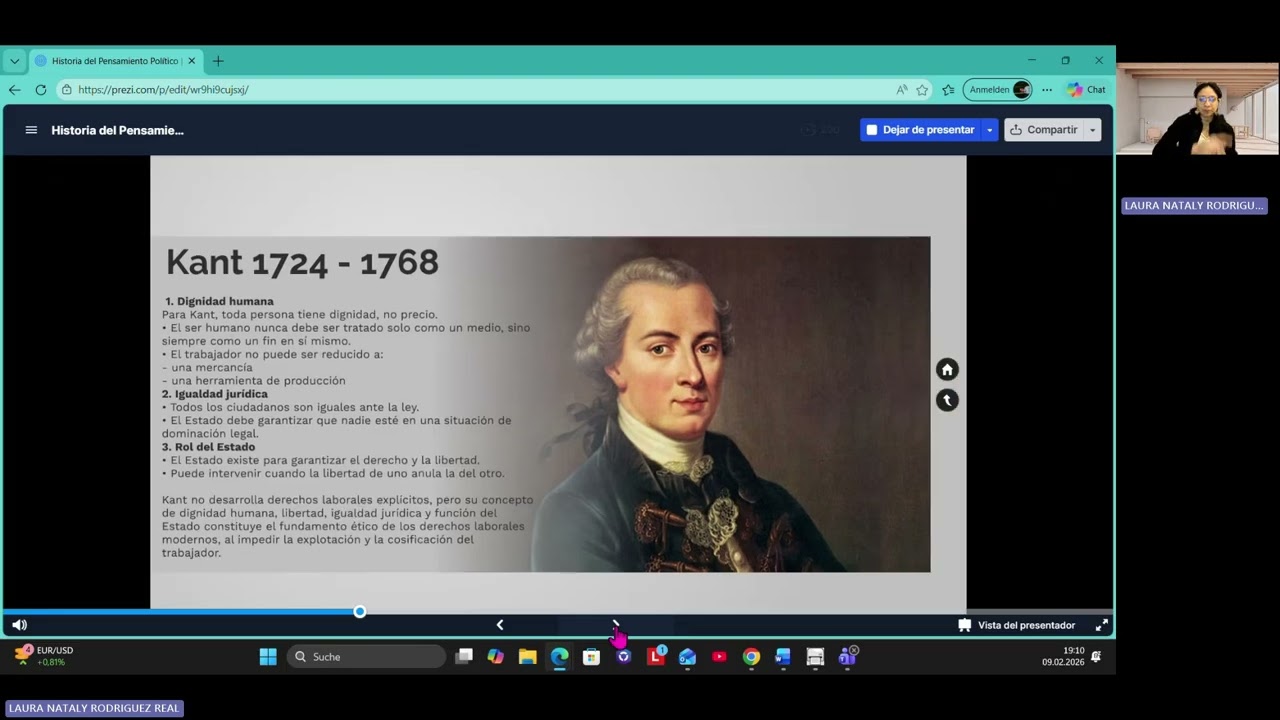Image resolution: width=1280 pixels, height=720 pixels.
Task: Open browser settings three-dot menu
Action: (x=1047, y=89)
